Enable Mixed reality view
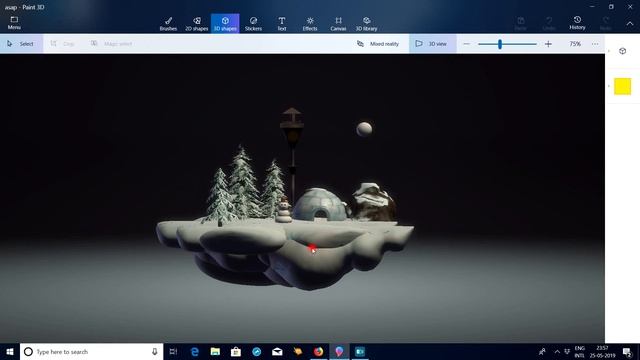The height and width of the screenshot is (360, 640). [378, 44]
